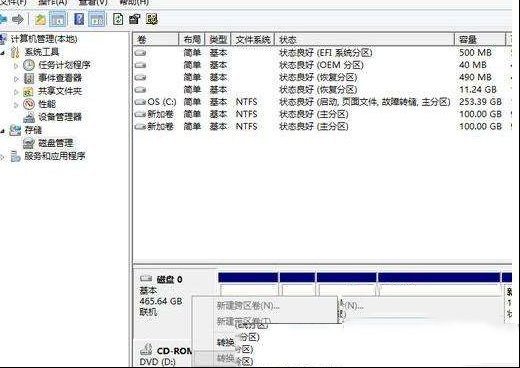The height and width of the screenshot is (368, 520).
Task: Click the 磁盘 0 disk label
Action: pos(169,279)
